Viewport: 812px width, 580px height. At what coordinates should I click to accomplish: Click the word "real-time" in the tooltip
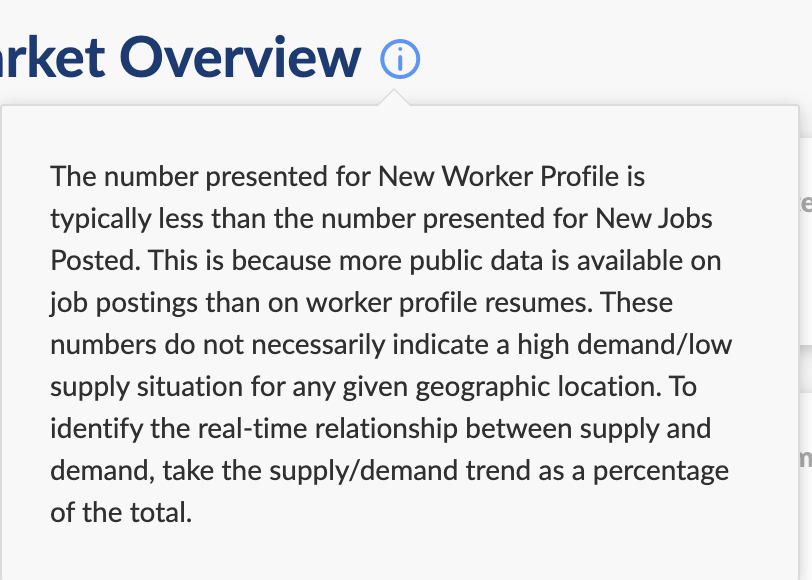252,429
